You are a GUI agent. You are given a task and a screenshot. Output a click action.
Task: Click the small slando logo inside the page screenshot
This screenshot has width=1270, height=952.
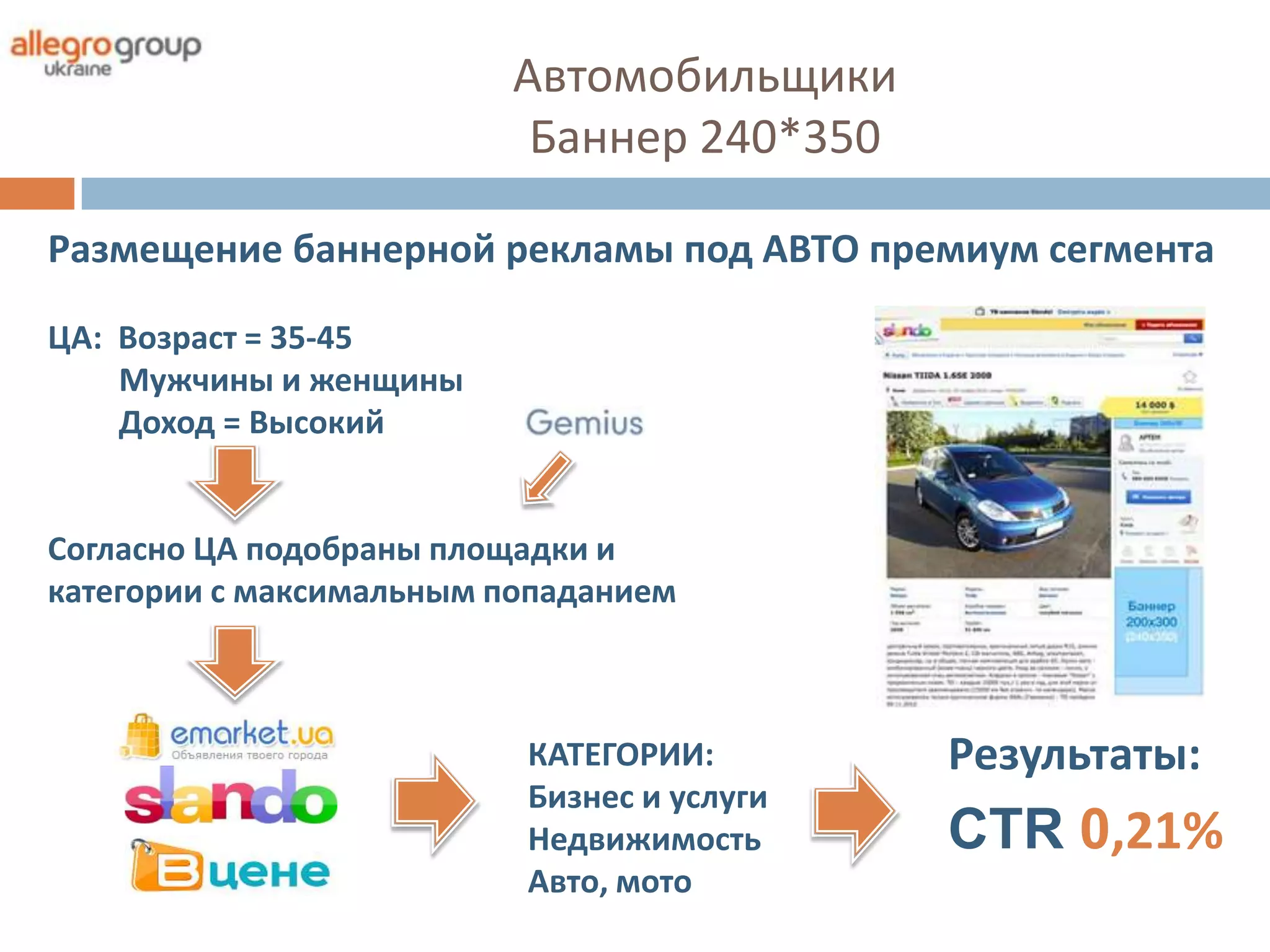coord(907,331)
